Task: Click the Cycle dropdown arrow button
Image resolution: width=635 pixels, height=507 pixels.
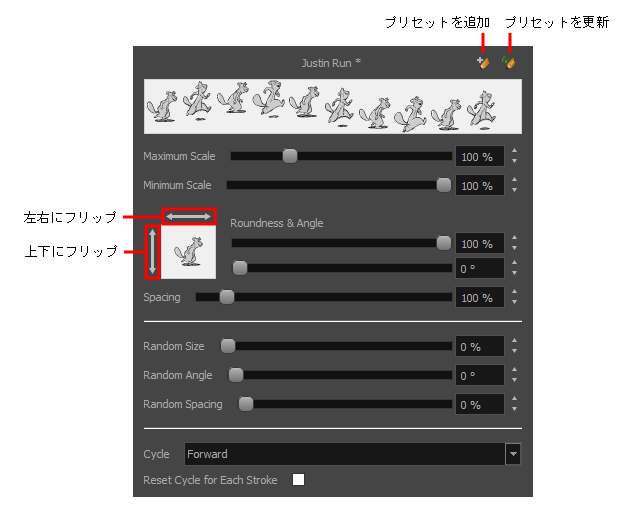Action: [513, 454]
